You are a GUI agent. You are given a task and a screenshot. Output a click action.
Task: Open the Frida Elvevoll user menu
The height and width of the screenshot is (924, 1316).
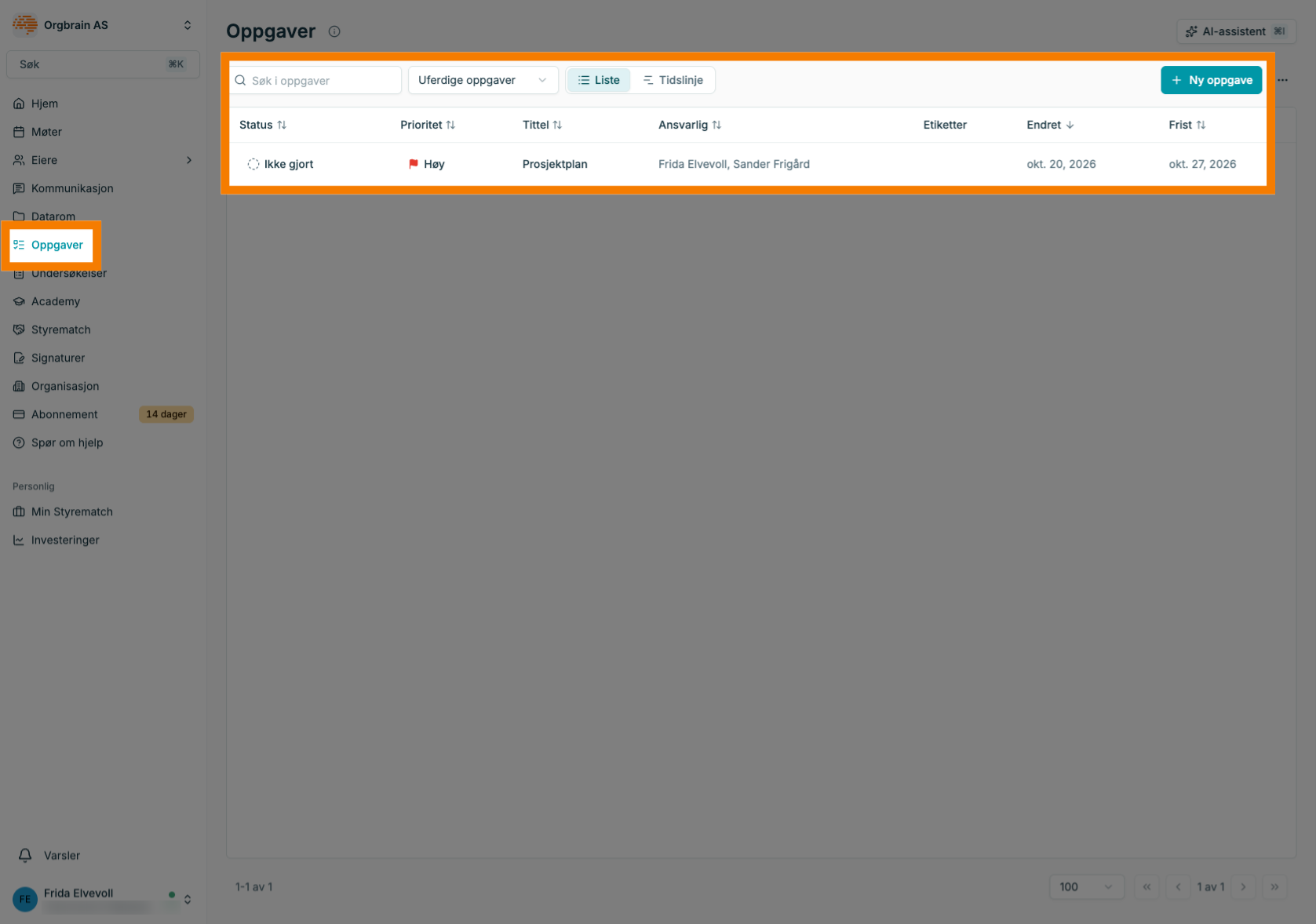103,899
